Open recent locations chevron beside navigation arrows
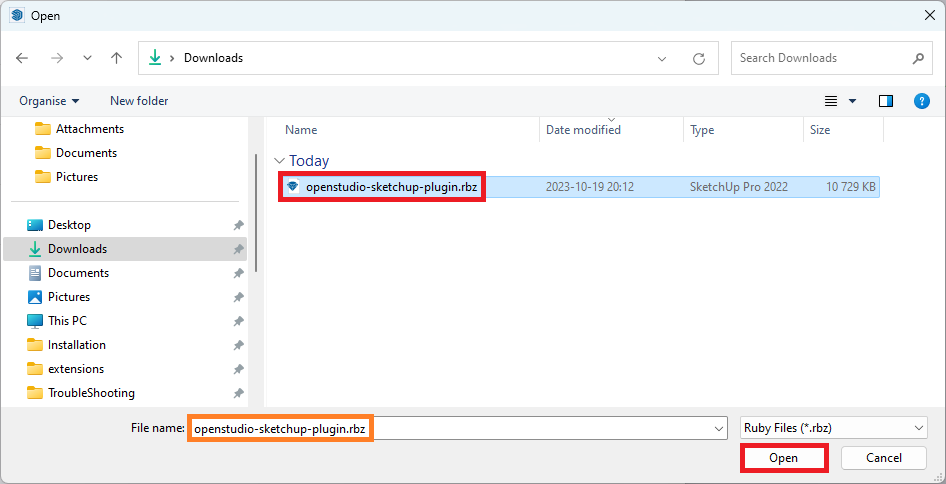The width and height of the screenshot is (946, 484). tap(87, 58)
